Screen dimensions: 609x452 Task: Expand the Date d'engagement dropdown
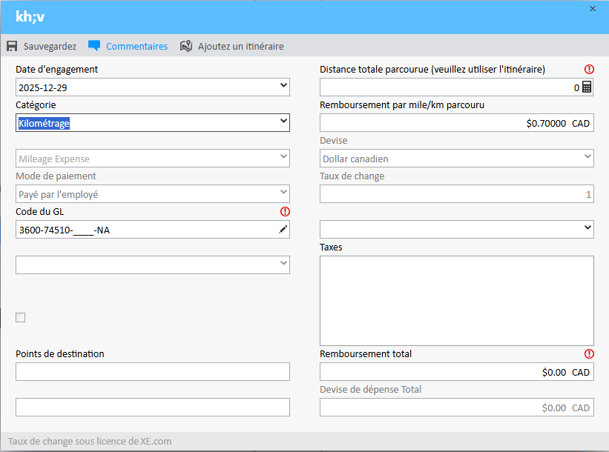point(284,87)
